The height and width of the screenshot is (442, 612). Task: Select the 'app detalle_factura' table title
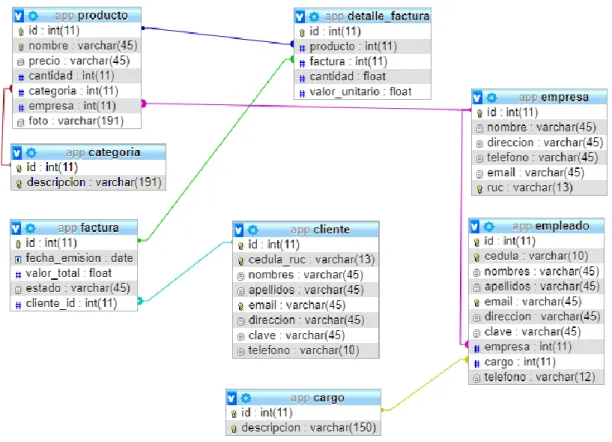coord(377,16)
